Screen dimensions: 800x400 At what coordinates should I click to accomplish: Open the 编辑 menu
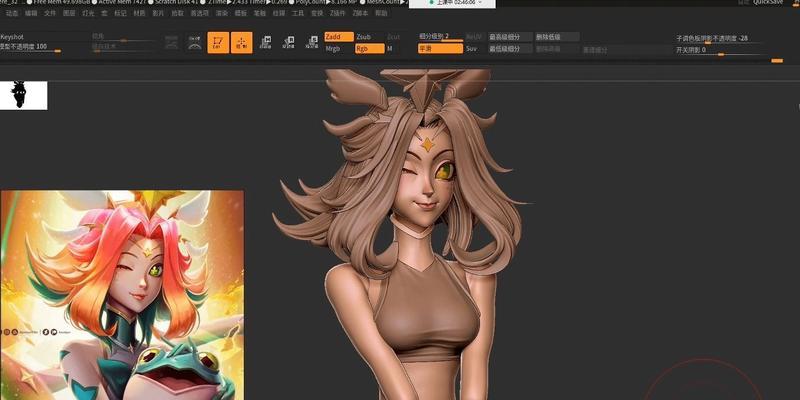coord(31,13)
